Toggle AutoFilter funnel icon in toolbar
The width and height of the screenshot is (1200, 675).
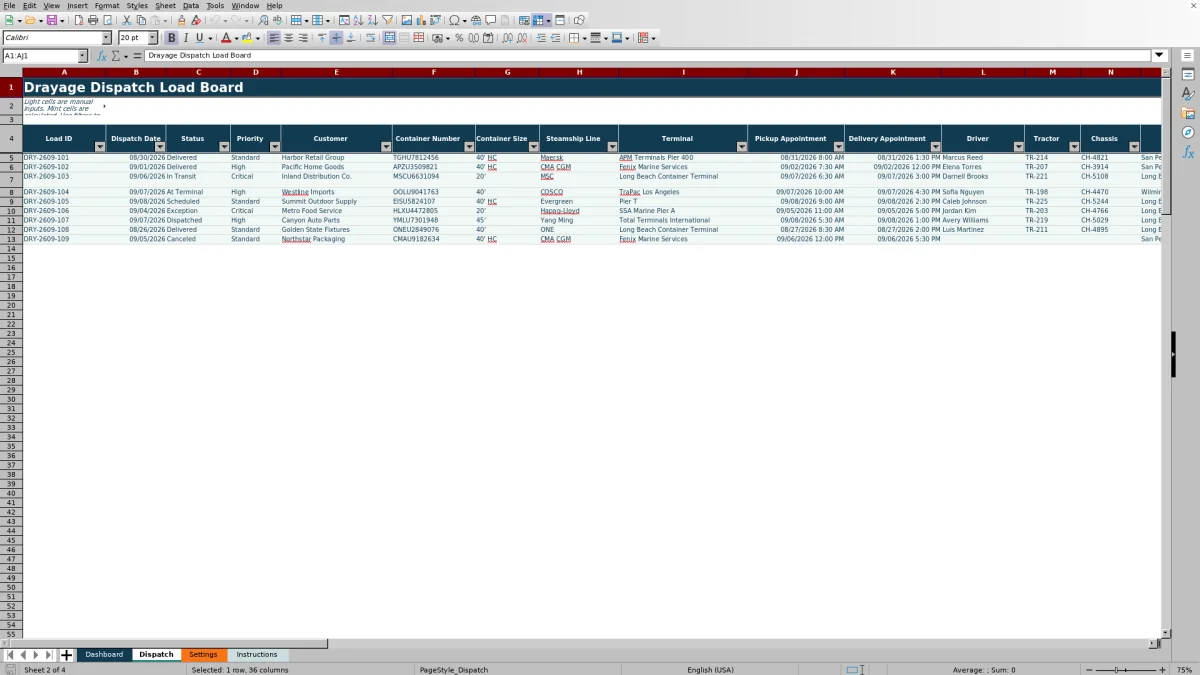[387, 20]
